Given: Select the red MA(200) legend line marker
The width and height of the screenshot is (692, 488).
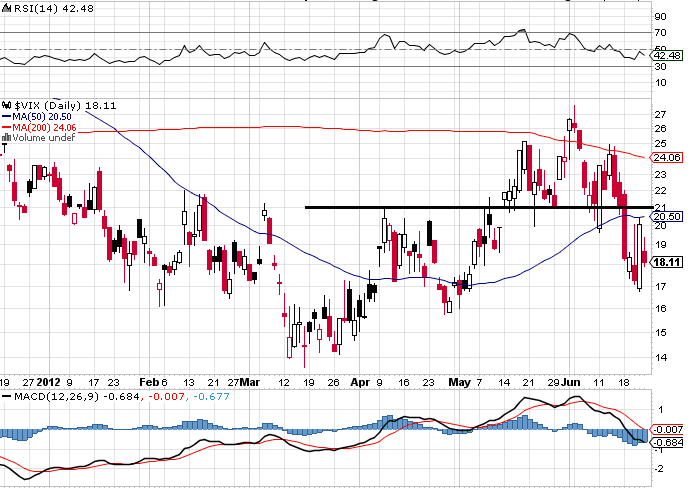Looking at the screenshot, I should click(7, 128).
